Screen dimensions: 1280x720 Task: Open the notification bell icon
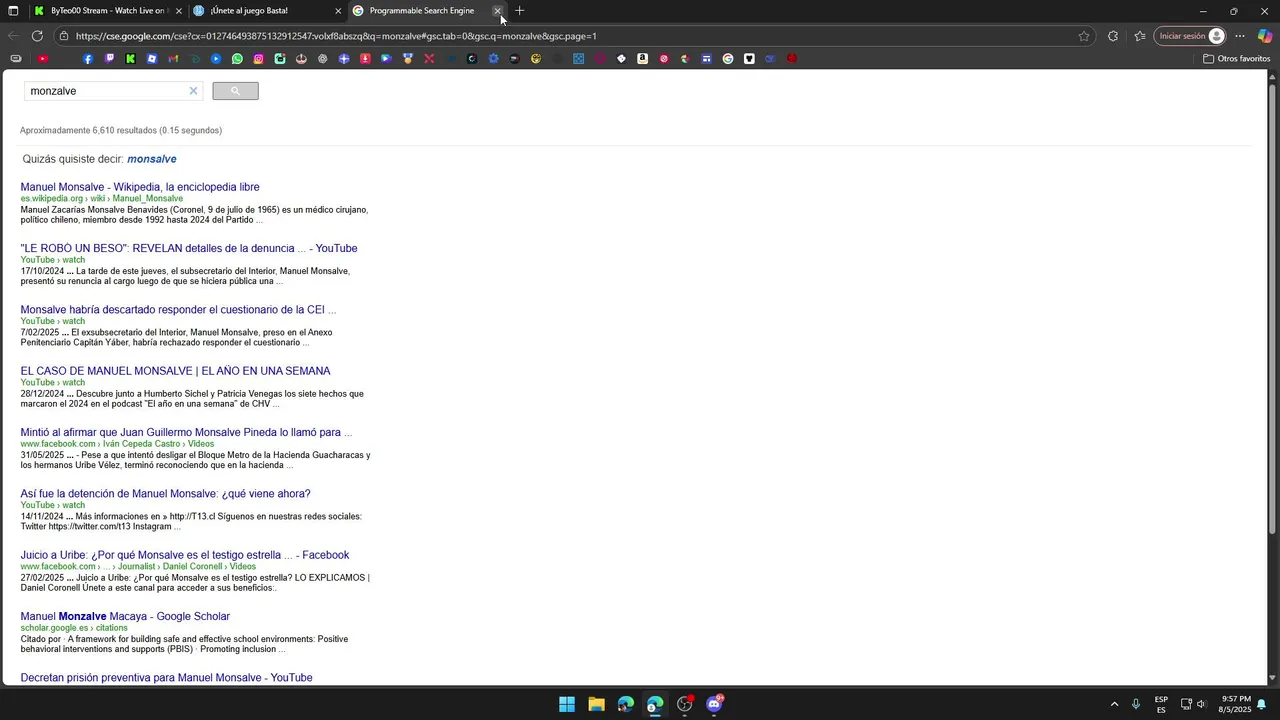(x=1262, y=704)
